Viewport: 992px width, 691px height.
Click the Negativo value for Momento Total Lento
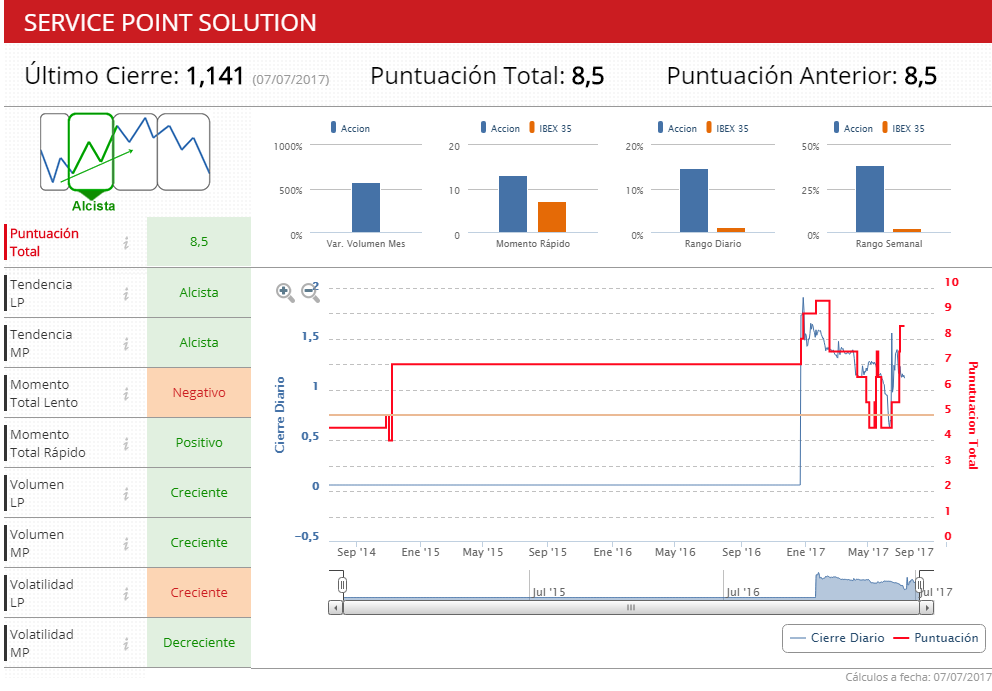[199, 392]
